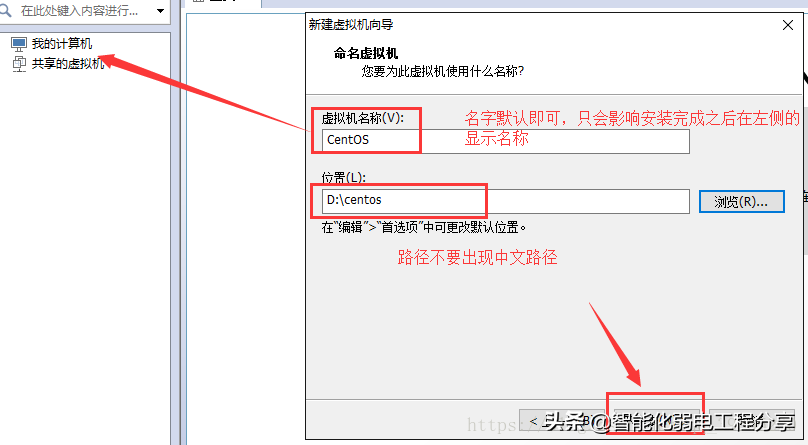Viewport: 808px width, 445px height.
Task: Click the 命名虚拟机 wizard heading
Action: point(366,54)
